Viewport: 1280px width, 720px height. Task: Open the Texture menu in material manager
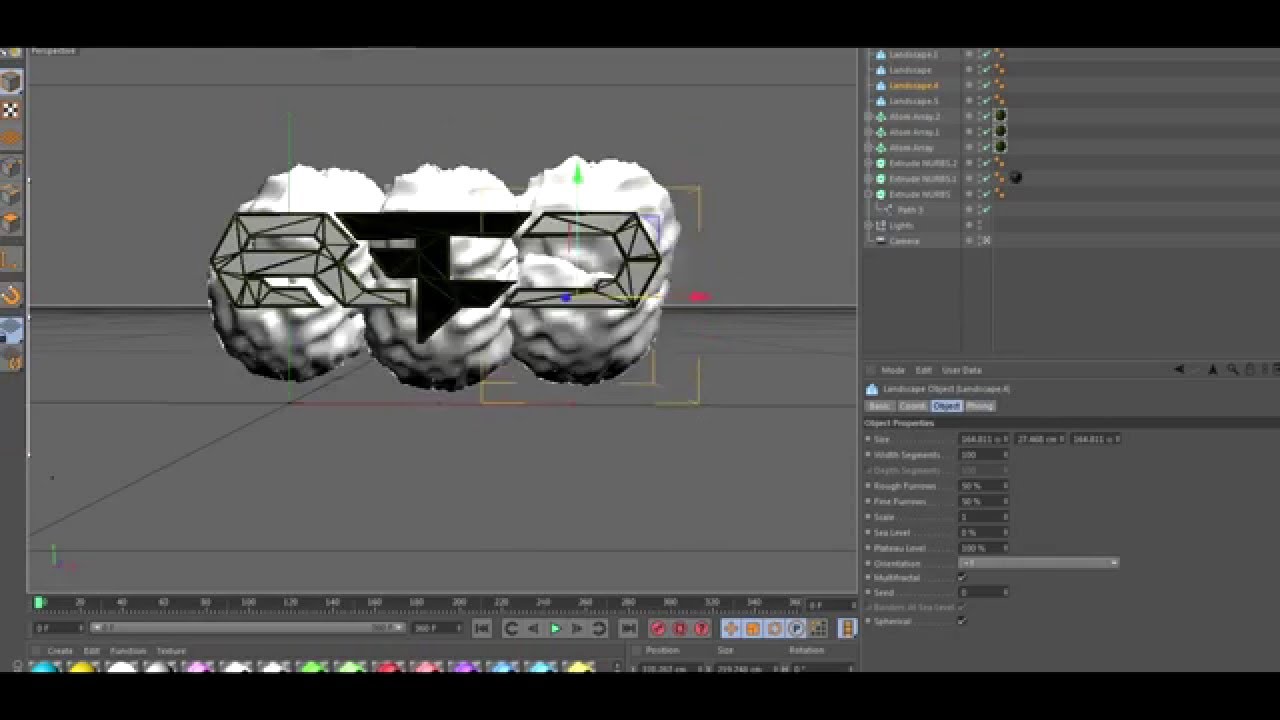[171, 651]
